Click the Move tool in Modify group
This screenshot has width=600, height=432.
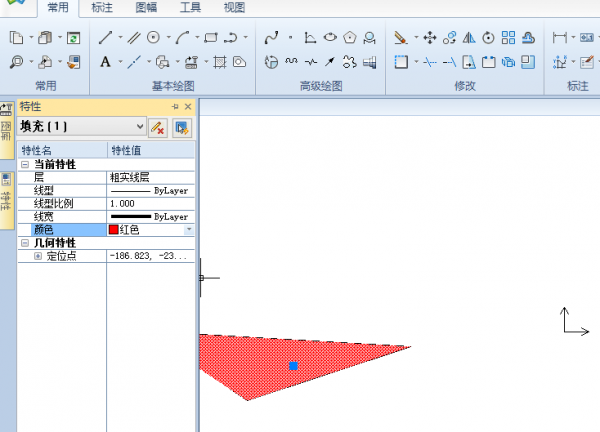429,38
